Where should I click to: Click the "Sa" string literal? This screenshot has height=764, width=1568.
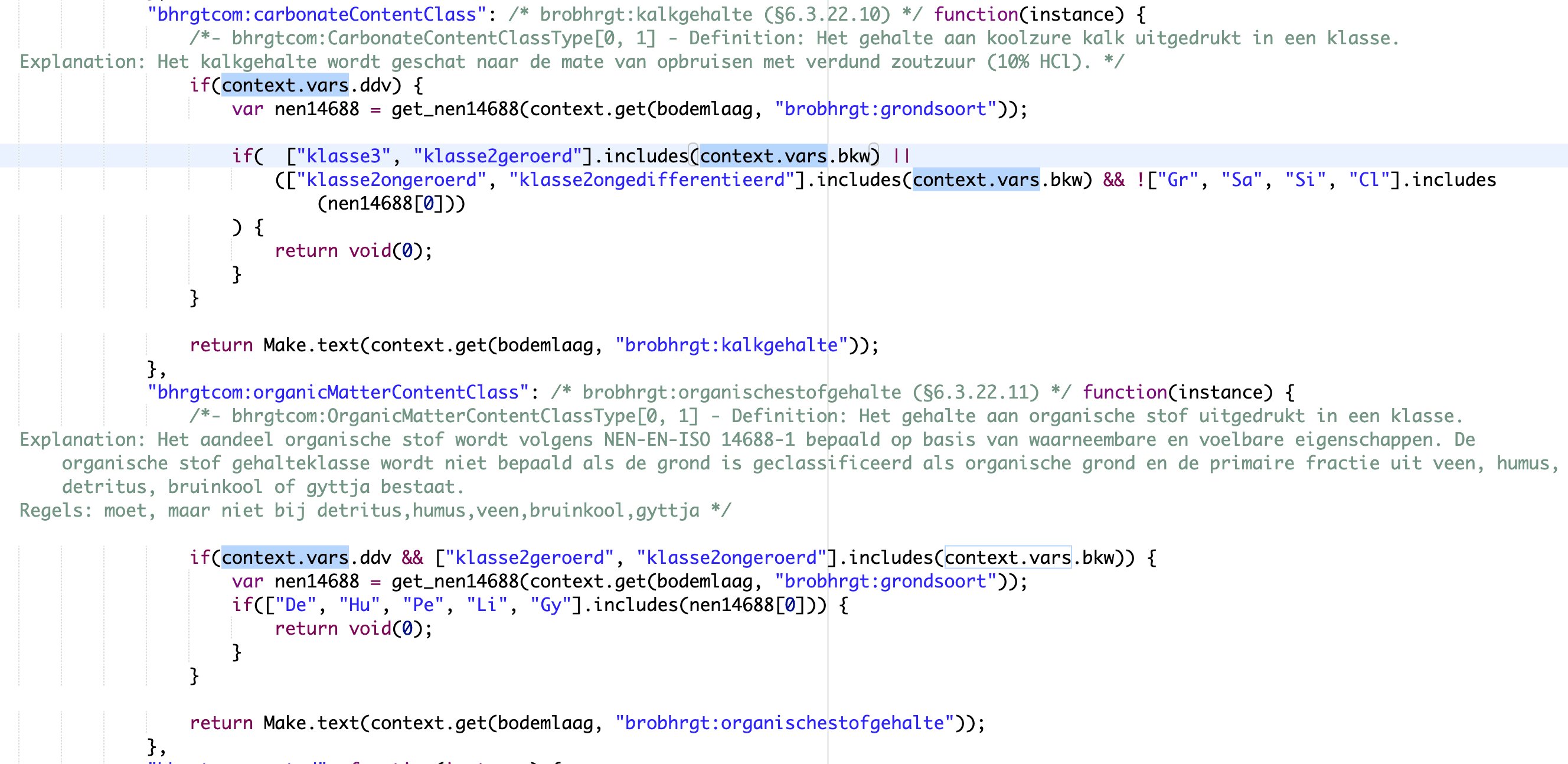pos(1241,180)
